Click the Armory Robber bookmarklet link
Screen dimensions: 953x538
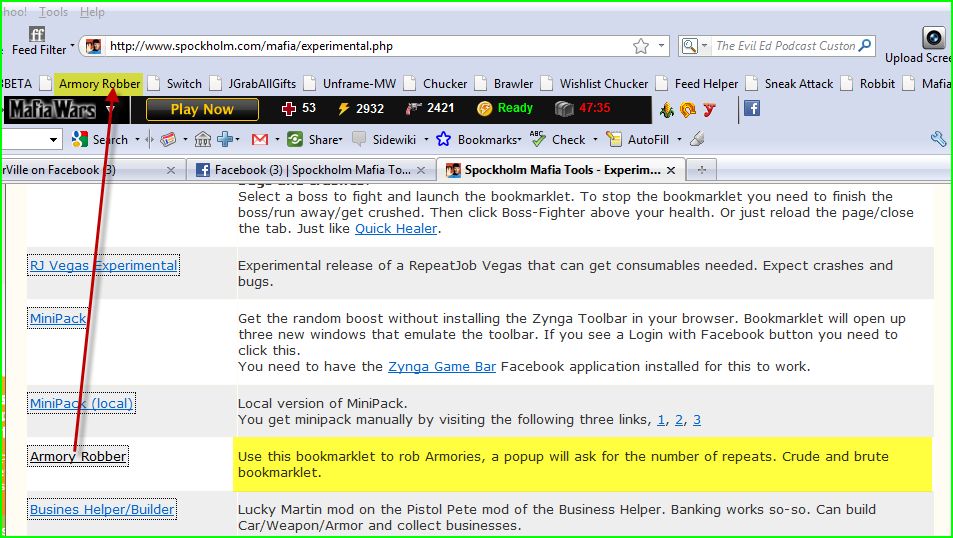pos(78,457)
